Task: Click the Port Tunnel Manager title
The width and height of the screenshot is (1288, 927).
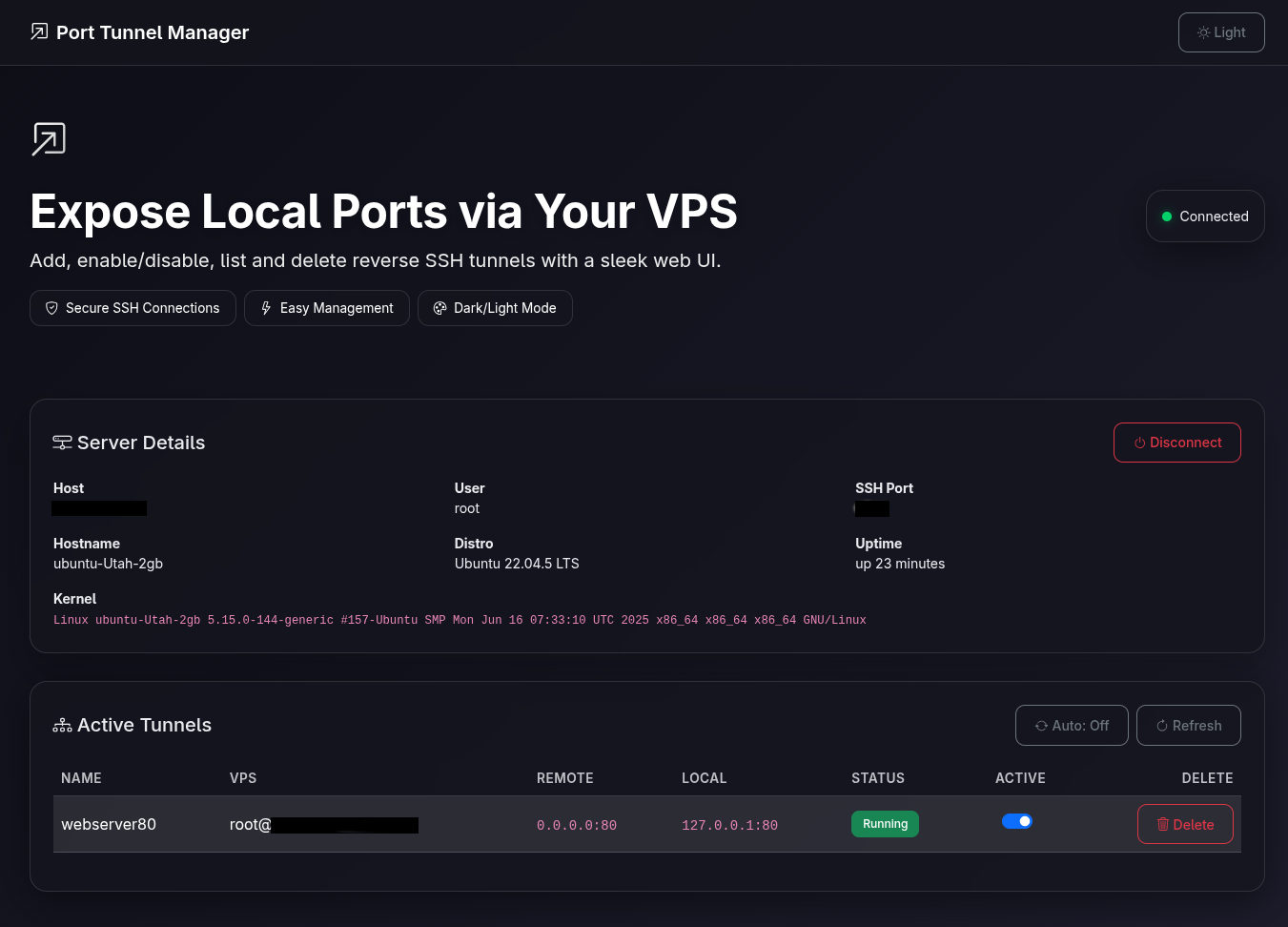Action: [153, 32]
